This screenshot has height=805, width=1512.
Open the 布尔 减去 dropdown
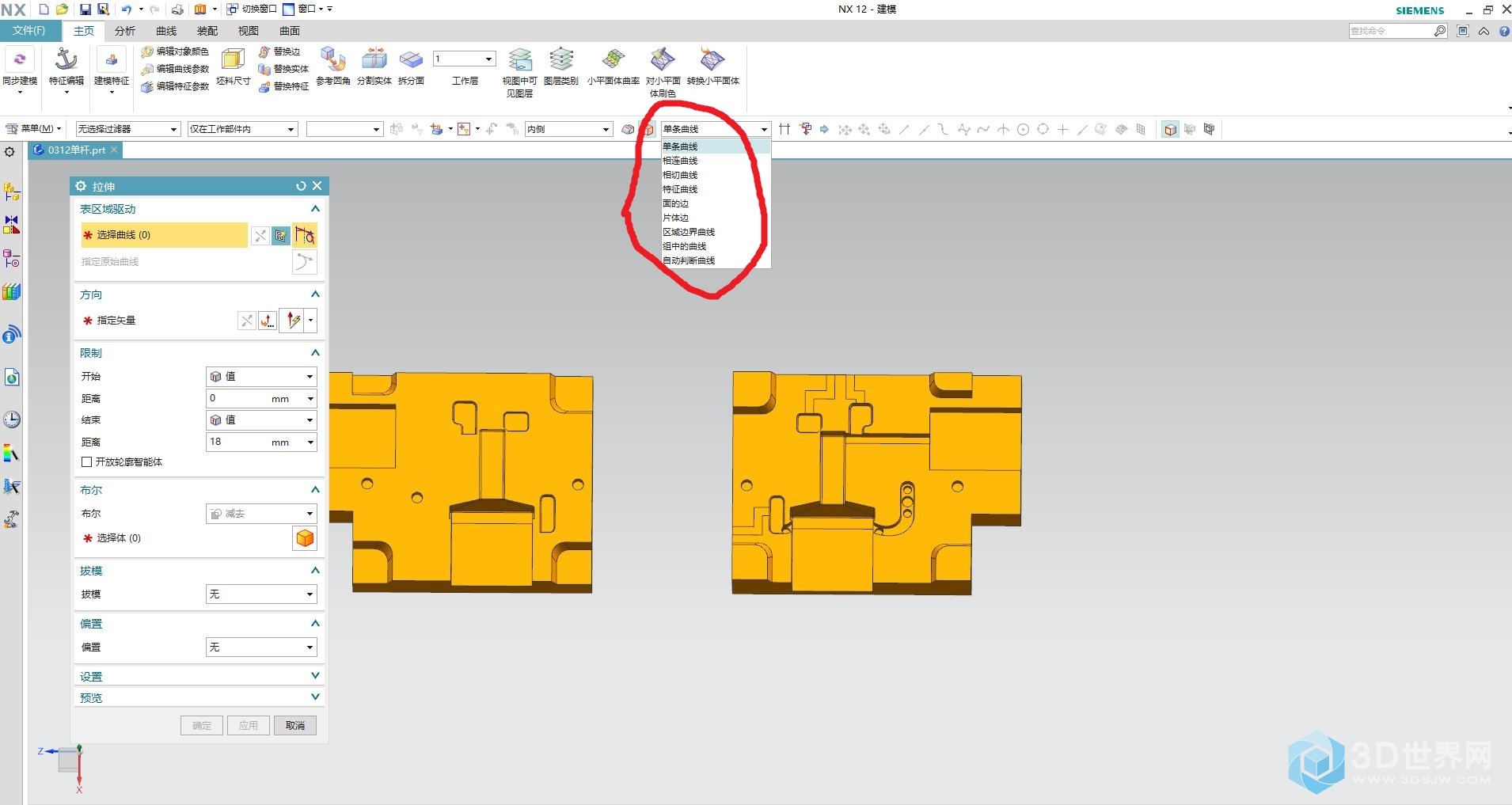pyautogui.click(x=261, y=514)
